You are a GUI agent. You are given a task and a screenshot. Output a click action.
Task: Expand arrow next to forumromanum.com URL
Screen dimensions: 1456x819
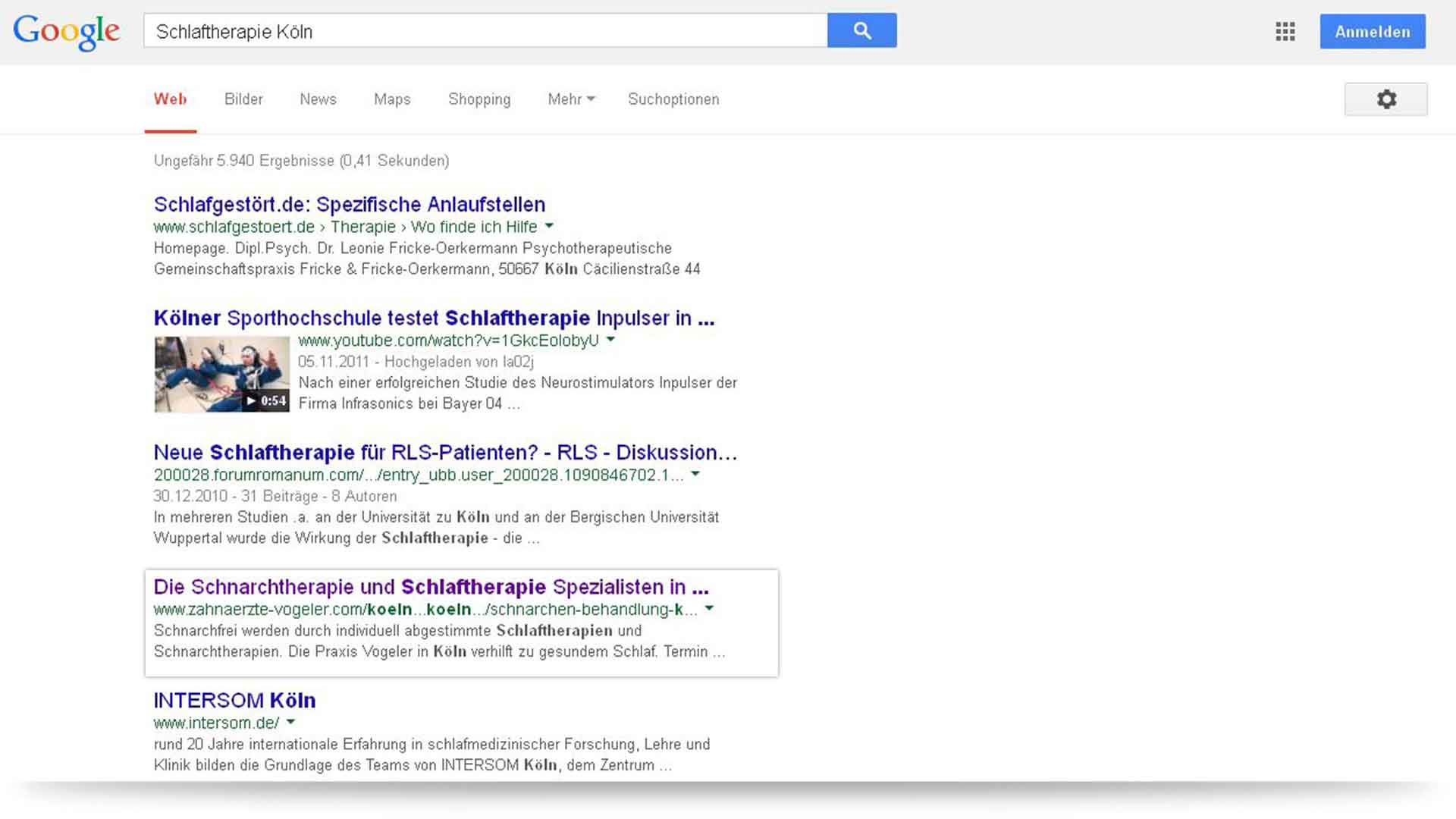(x=695, y=474)
